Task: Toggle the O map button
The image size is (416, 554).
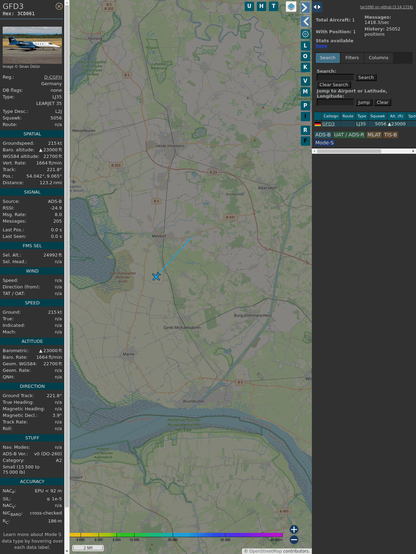Action: pos(305,56)
